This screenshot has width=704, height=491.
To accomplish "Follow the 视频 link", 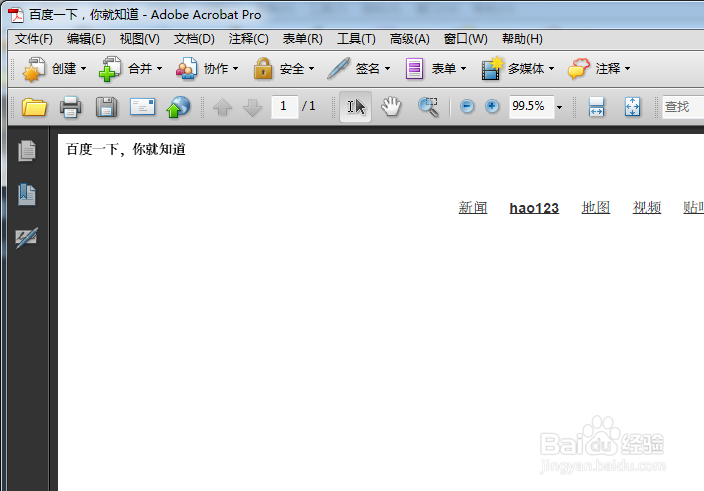I will pyautogui.click(x=647, y=208).
